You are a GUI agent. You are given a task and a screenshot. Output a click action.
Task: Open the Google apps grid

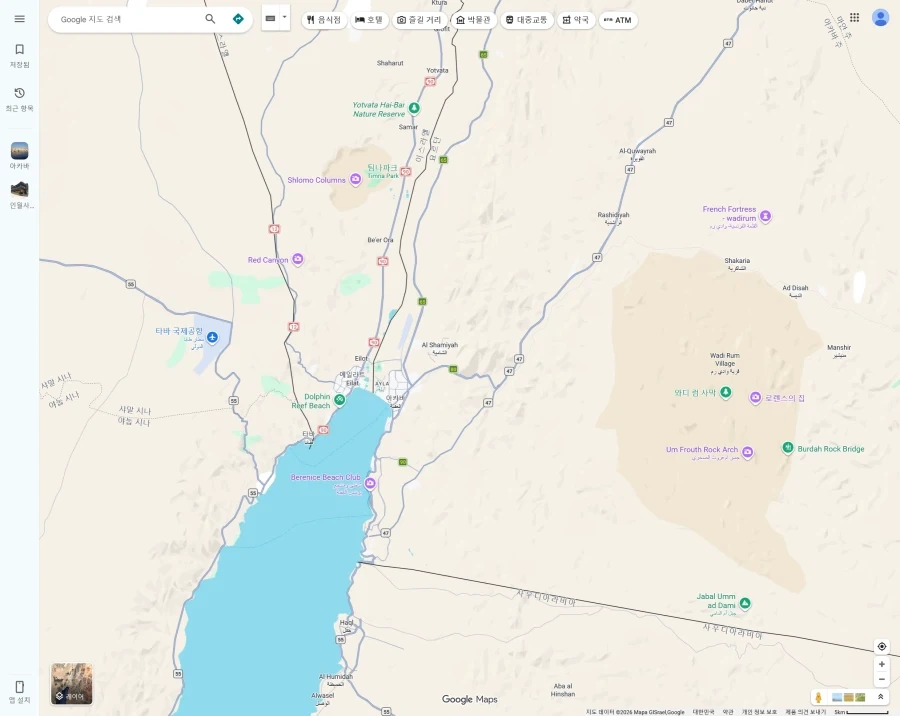(x=854, y=18)
